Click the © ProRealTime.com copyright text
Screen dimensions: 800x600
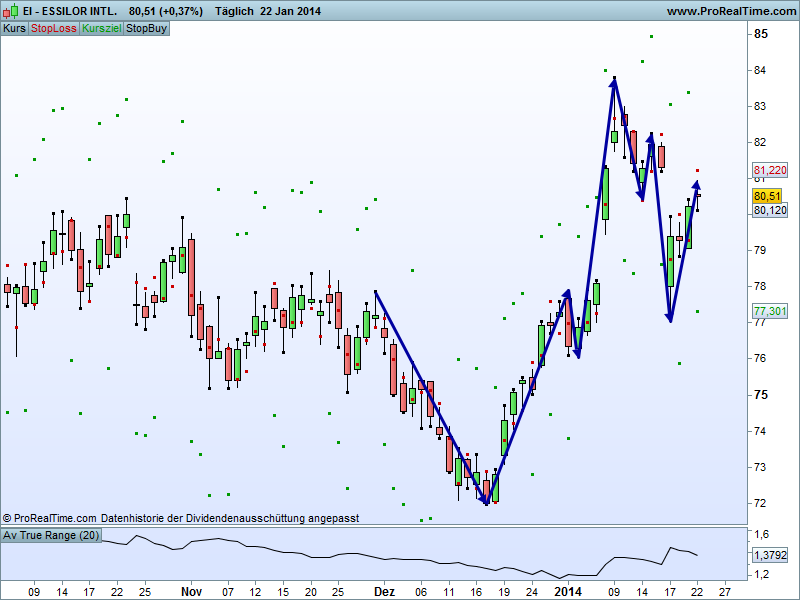click(x=49, y=518)
